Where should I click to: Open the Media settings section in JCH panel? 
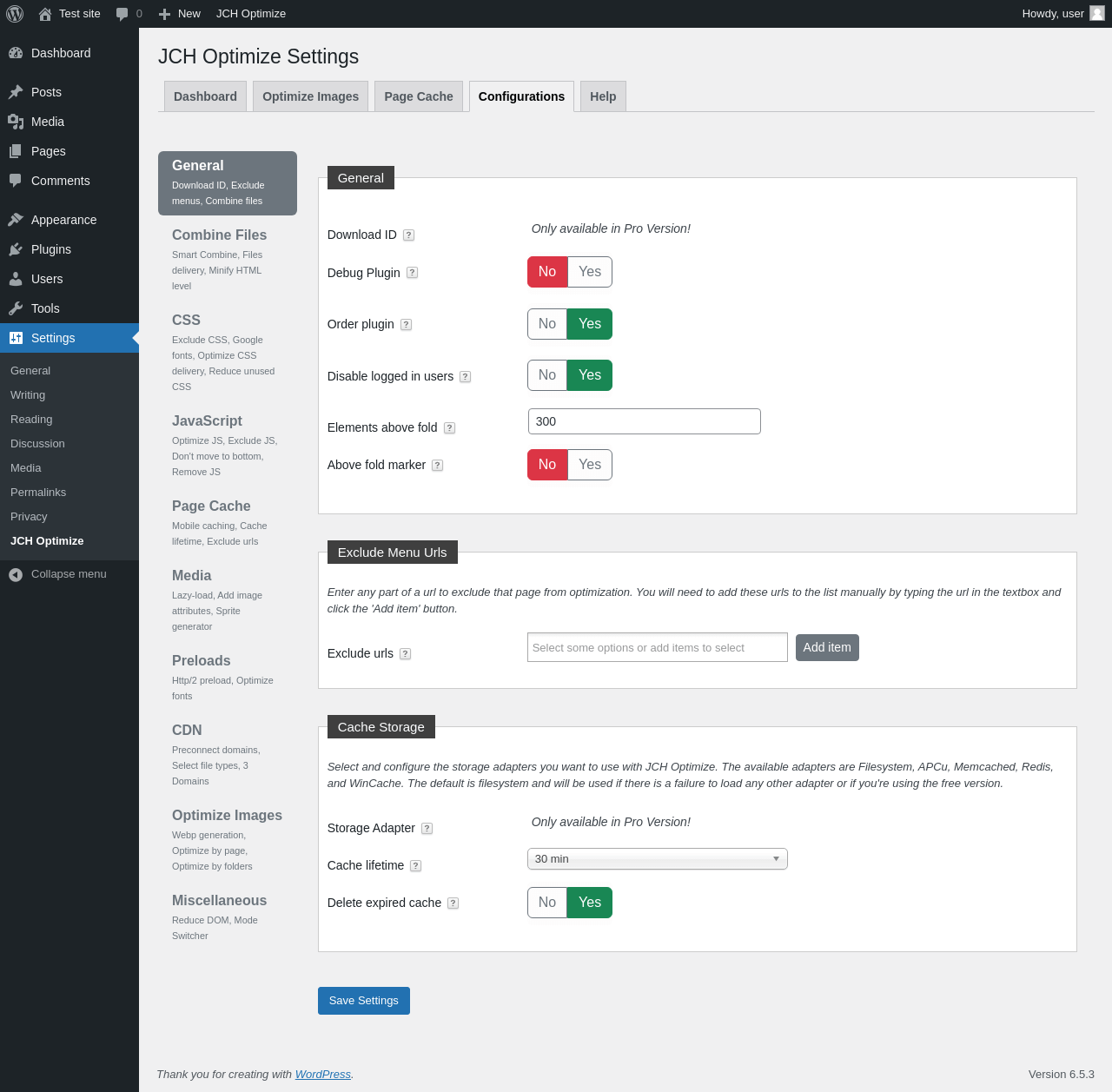(228, 599)
